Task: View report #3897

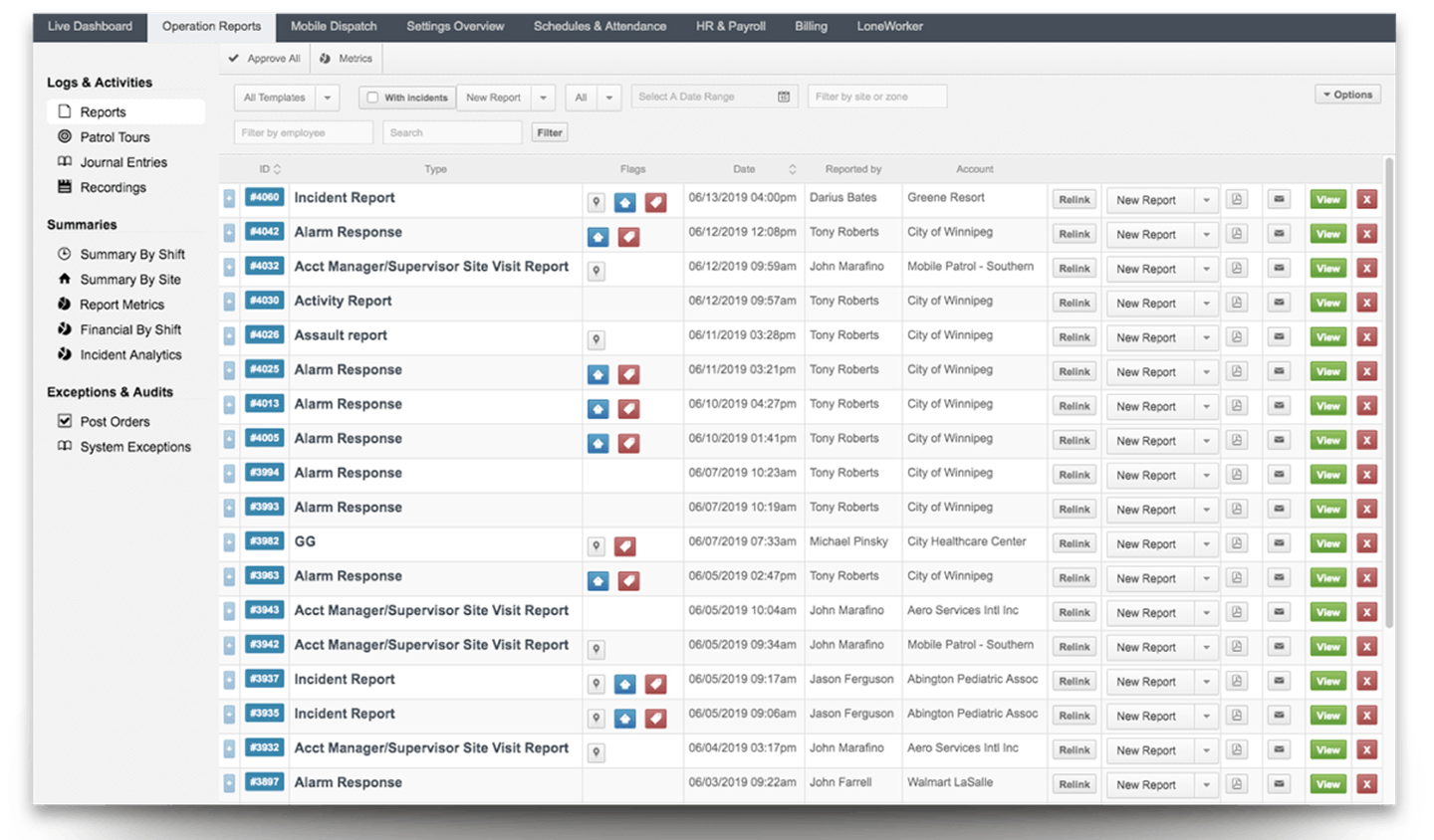Action: [x=1328, y=784]
